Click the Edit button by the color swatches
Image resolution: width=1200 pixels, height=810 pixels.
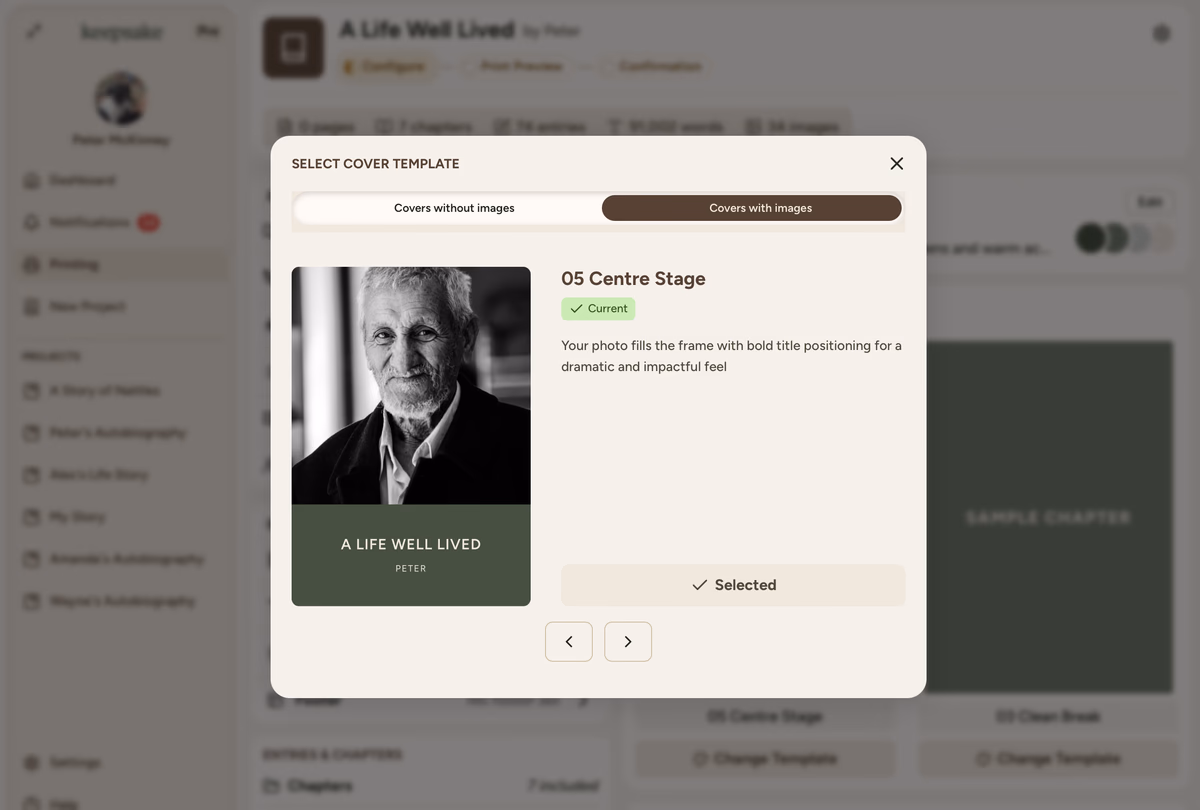[x=1149, y=202]
